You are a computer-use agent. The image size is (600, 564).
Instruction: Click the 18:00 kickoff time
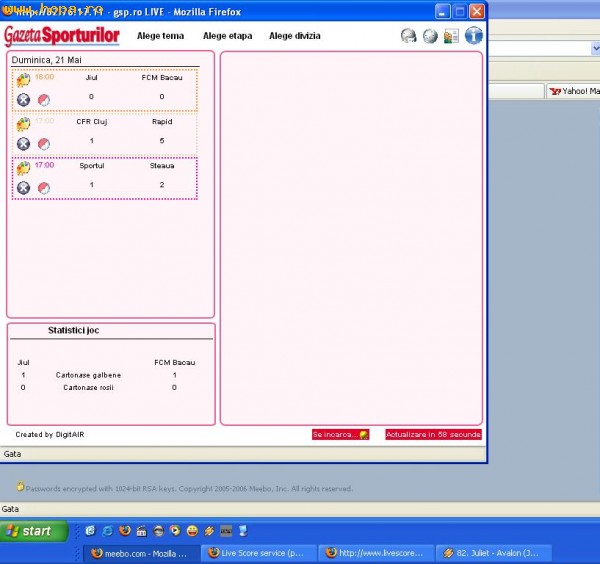[x=44, y=77]
